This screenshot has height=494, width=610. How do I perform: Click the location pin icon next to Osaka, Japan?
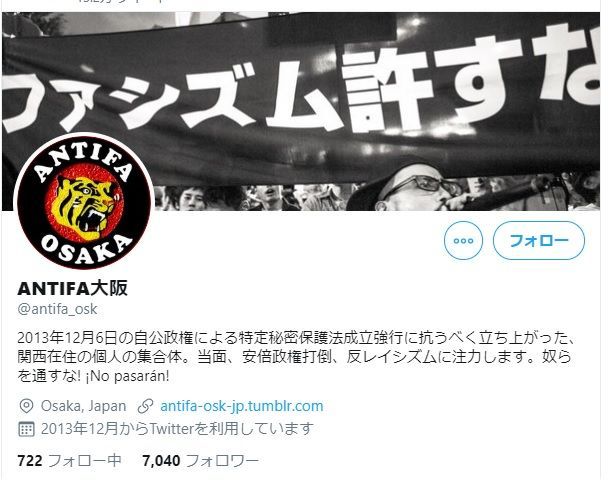pos(26,406)
